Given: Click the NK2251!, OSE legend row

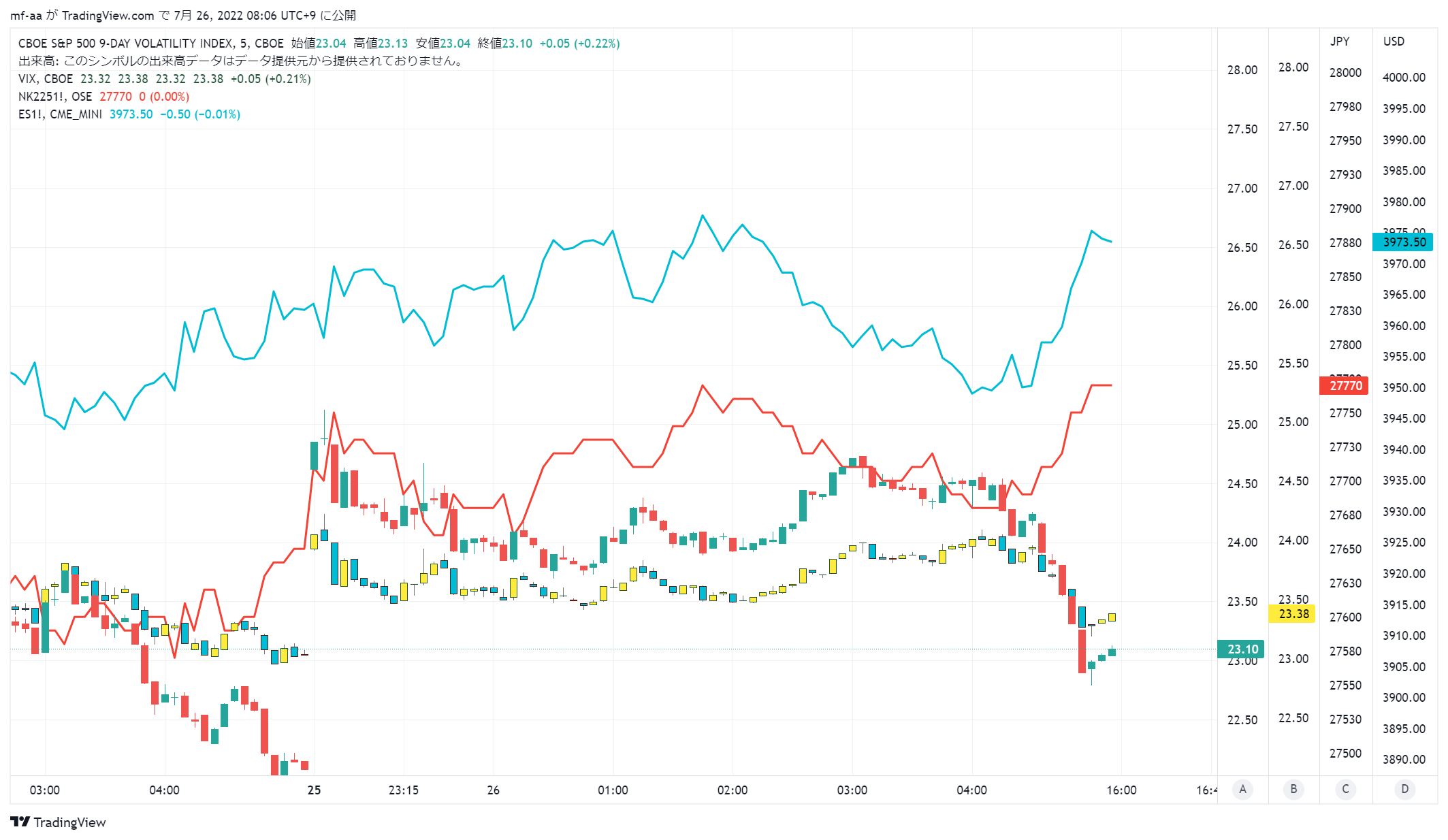Looking at the screenshot, I should click(103, 97).
